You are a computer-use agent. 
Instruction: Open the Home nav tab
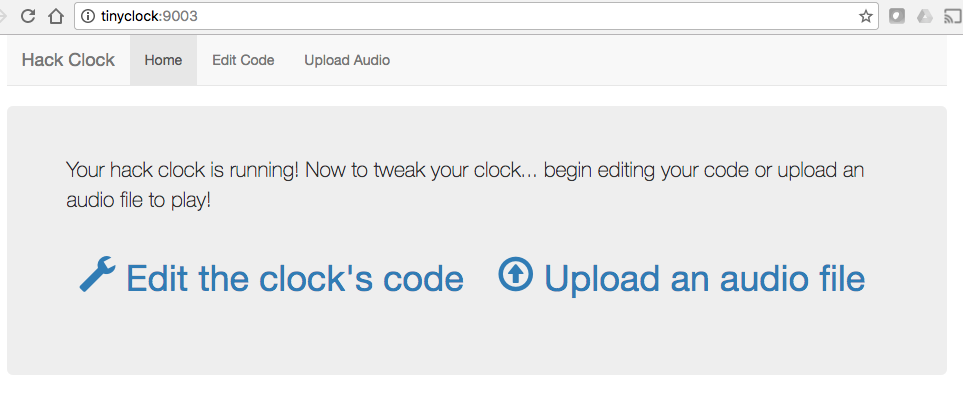[x=163, y=60]
